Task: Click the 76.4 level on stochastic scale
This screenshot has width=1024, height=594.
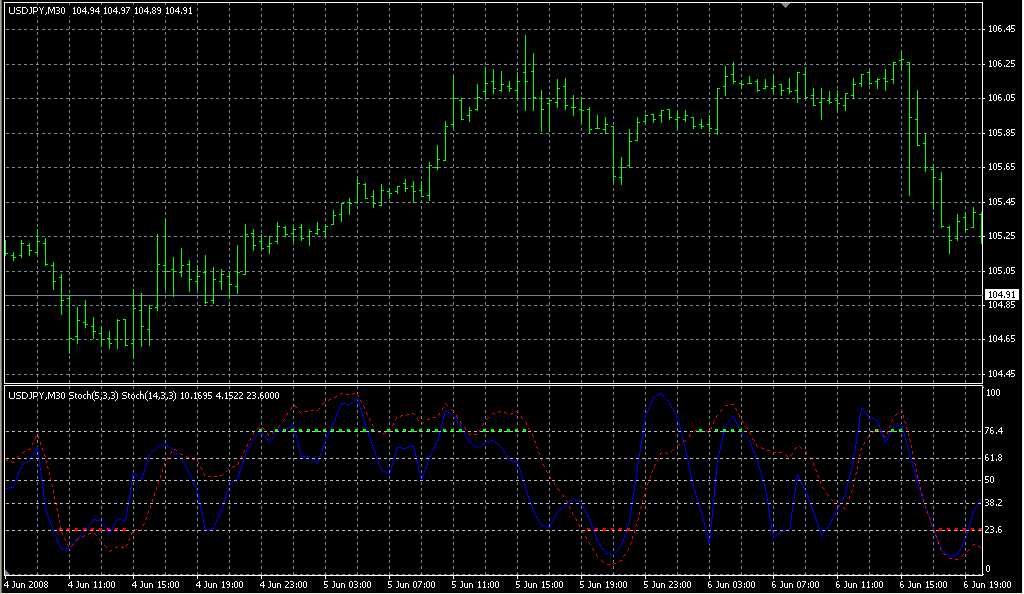Action: click(995, 431)
